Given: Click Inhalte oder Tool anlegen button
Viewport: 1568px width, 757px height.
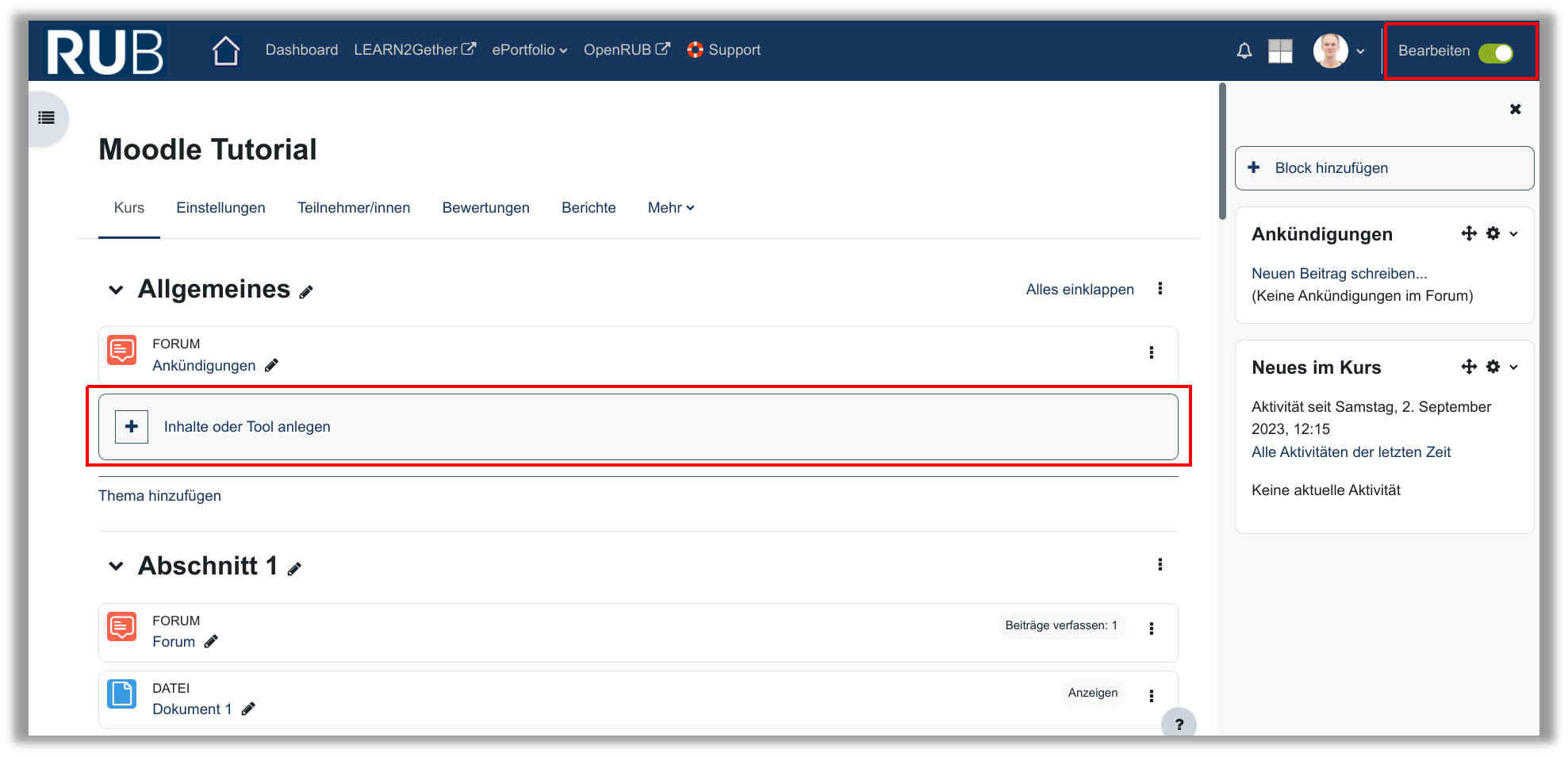Looking at the screenshot, I should (x=247, y=427).
